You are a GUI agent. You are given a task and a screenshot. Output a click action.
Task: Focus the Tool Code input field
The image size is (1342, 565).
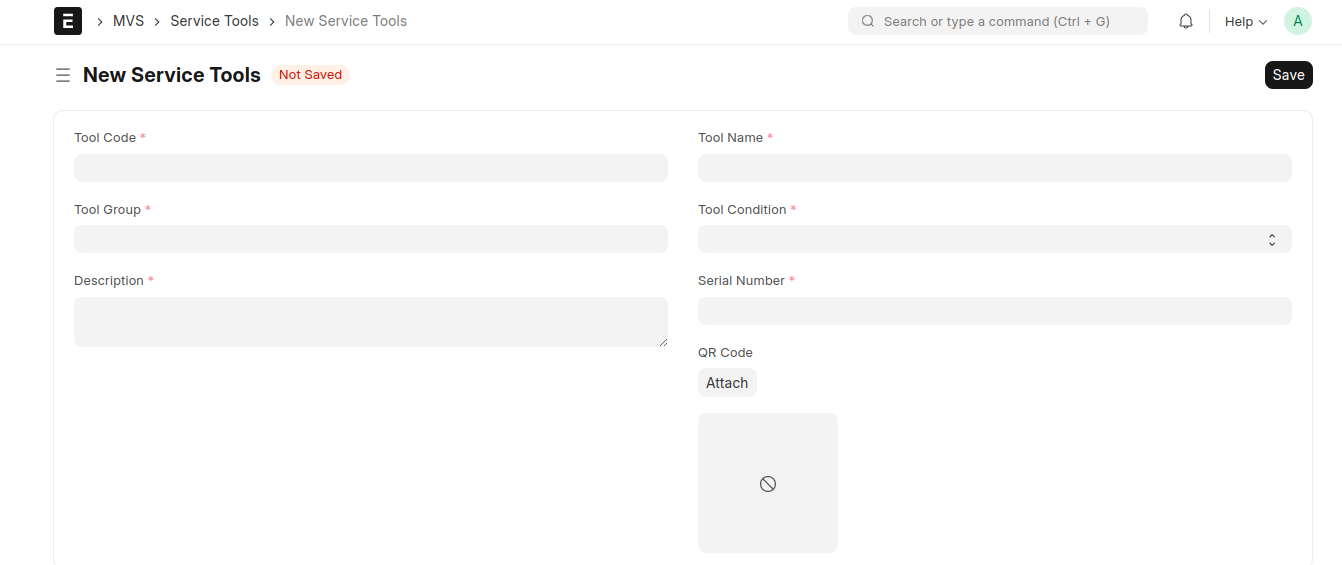[x=370, y=168]
